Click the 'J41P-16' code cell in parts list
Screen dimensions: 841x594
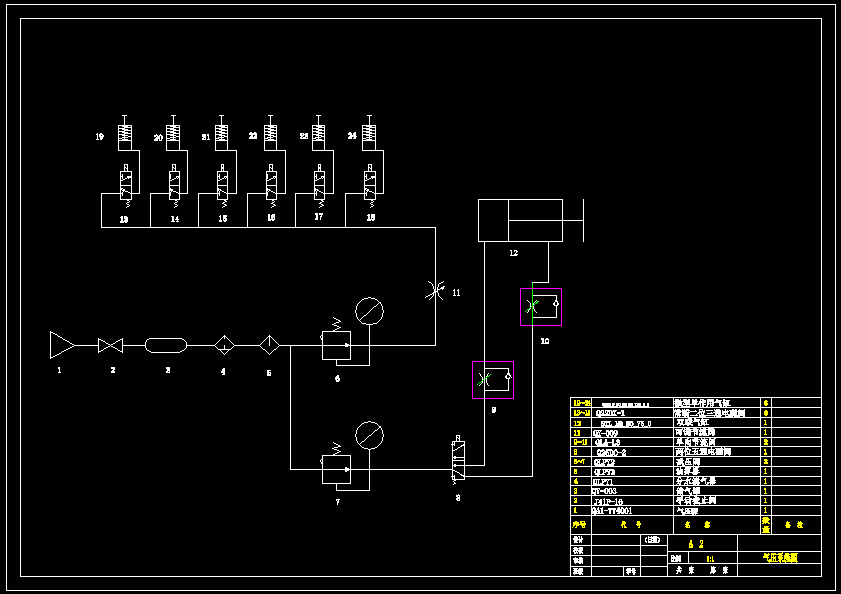(x=632, y=501)
